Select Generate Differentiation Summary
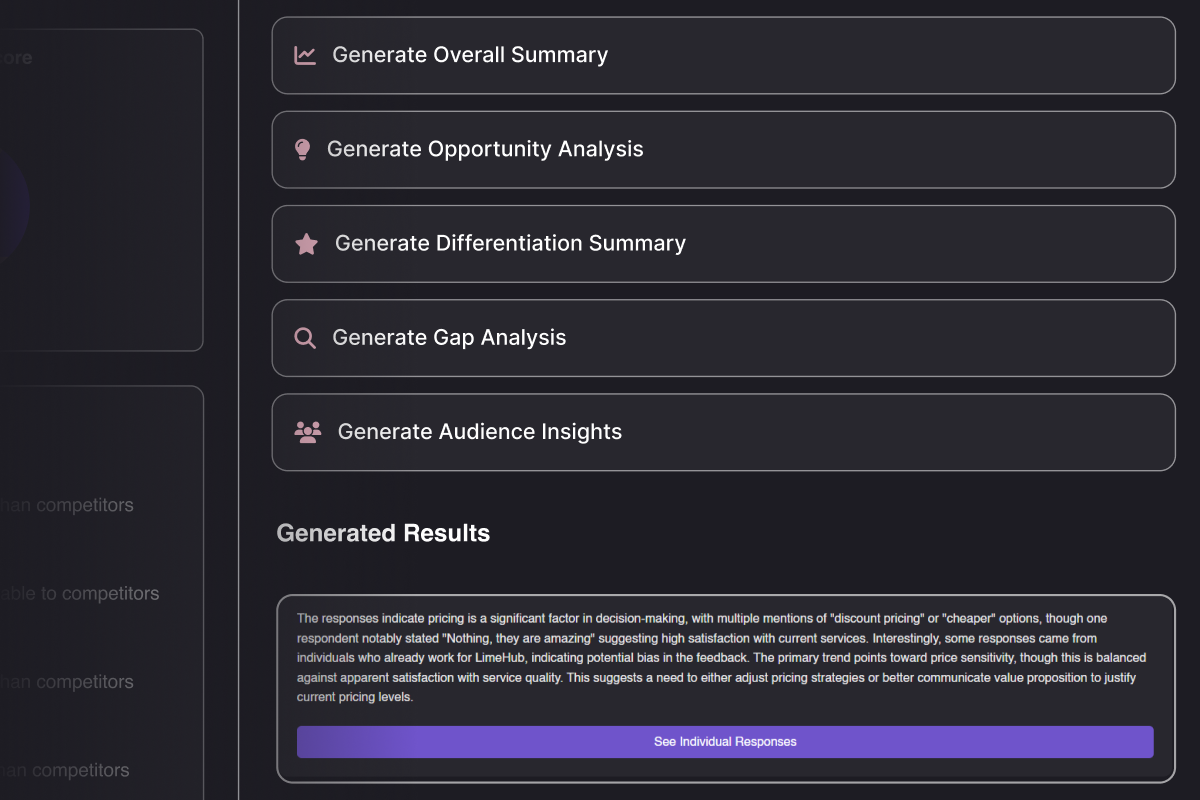 point(723,244)
